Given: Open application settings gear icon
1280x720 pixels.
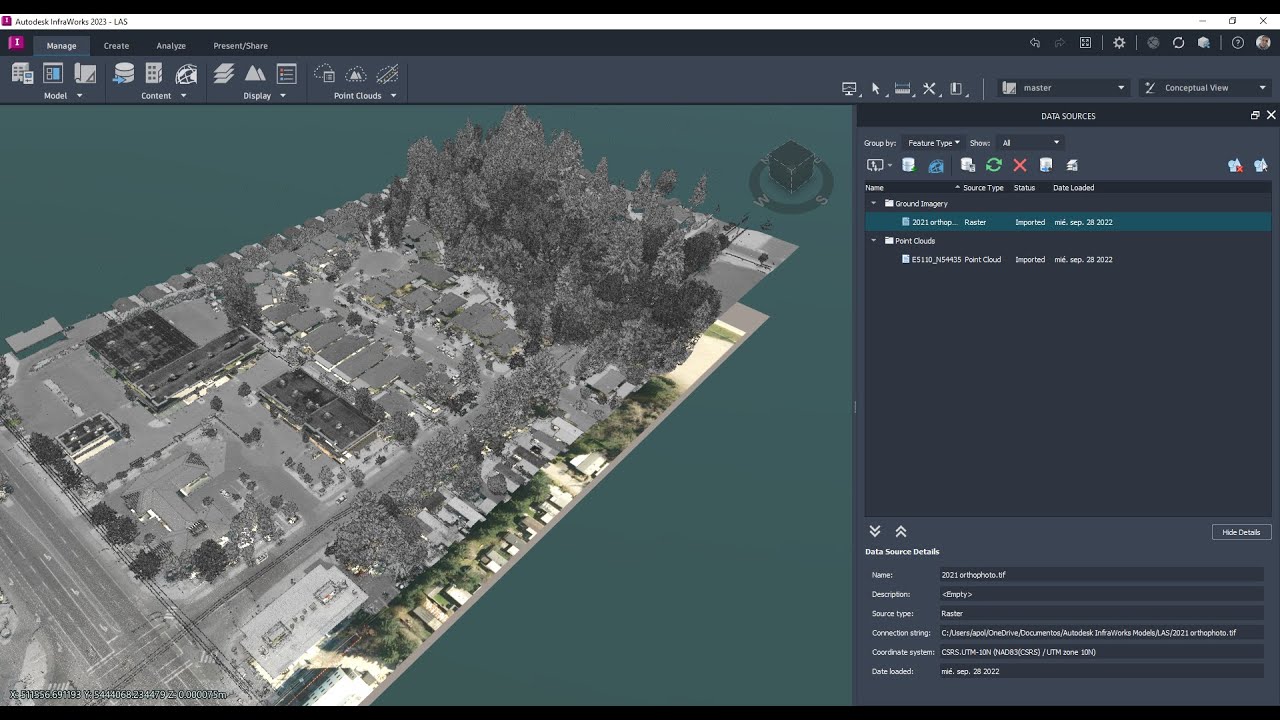Looking at the screenshot, I should (1119, 43).
